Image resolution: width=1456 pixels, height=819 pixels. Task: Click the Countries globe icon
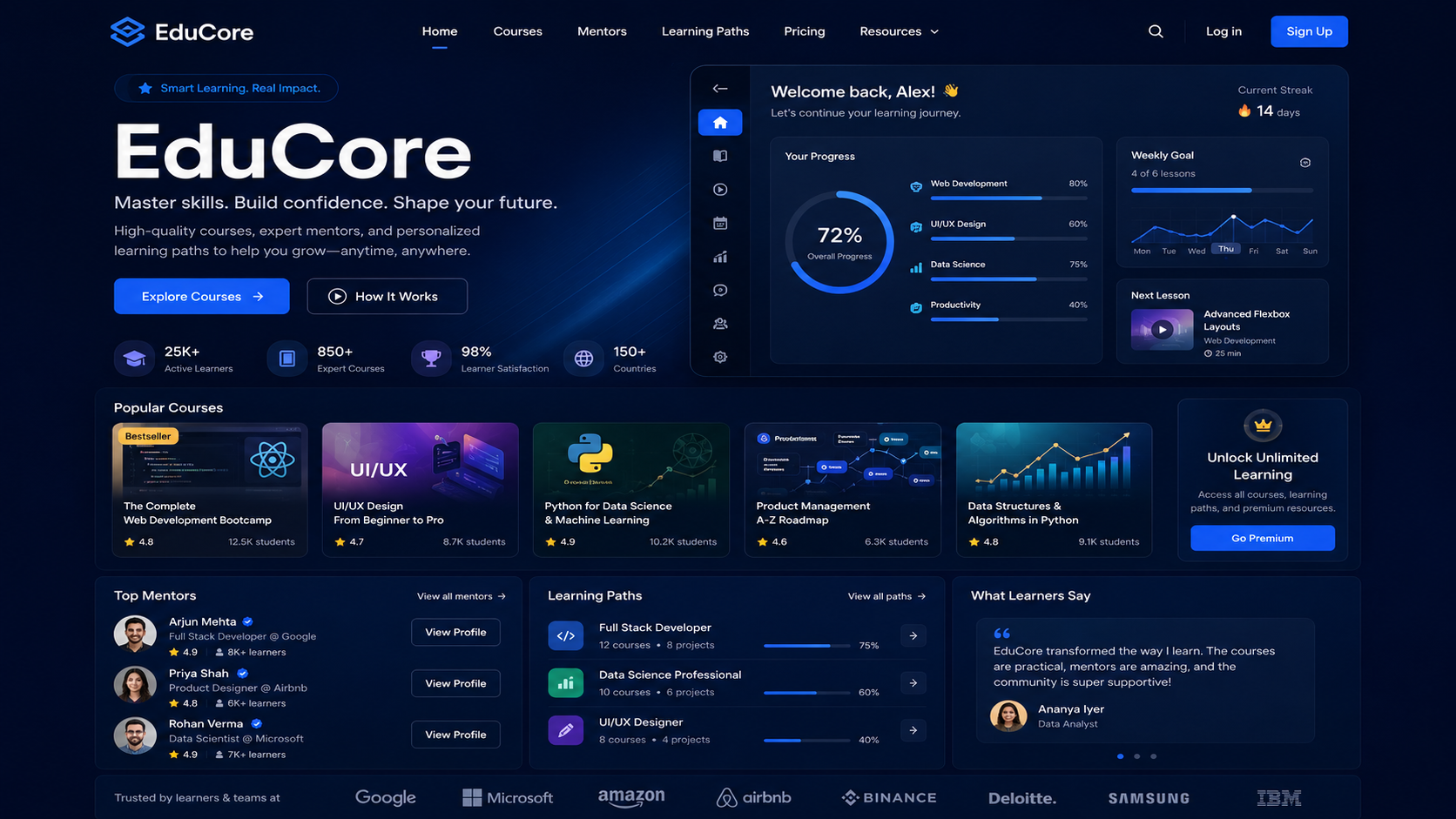pos(583,359)
